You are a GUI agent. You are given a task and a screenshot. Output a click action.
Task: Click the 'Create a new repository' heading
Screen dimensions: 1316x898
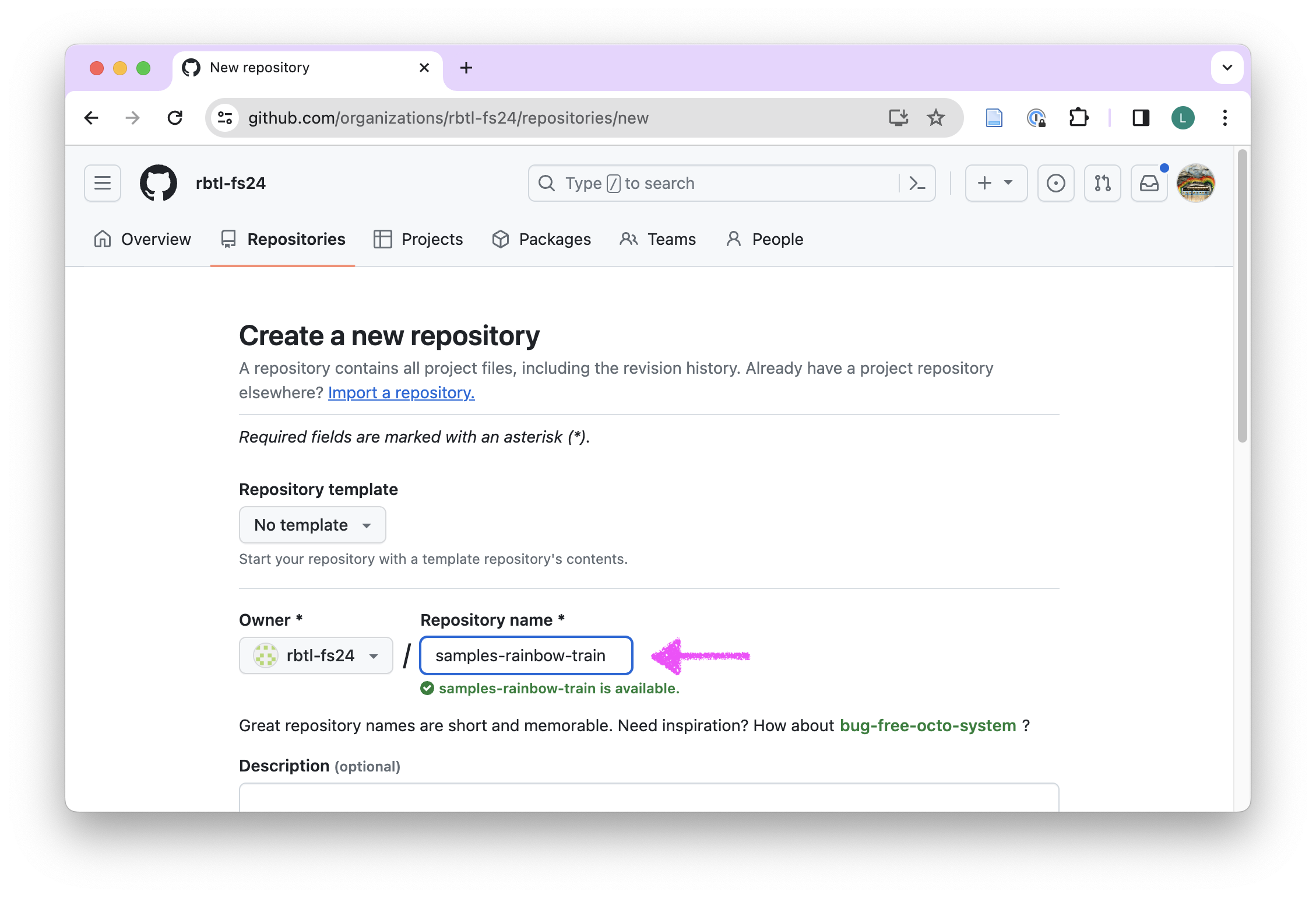point(389,336)
